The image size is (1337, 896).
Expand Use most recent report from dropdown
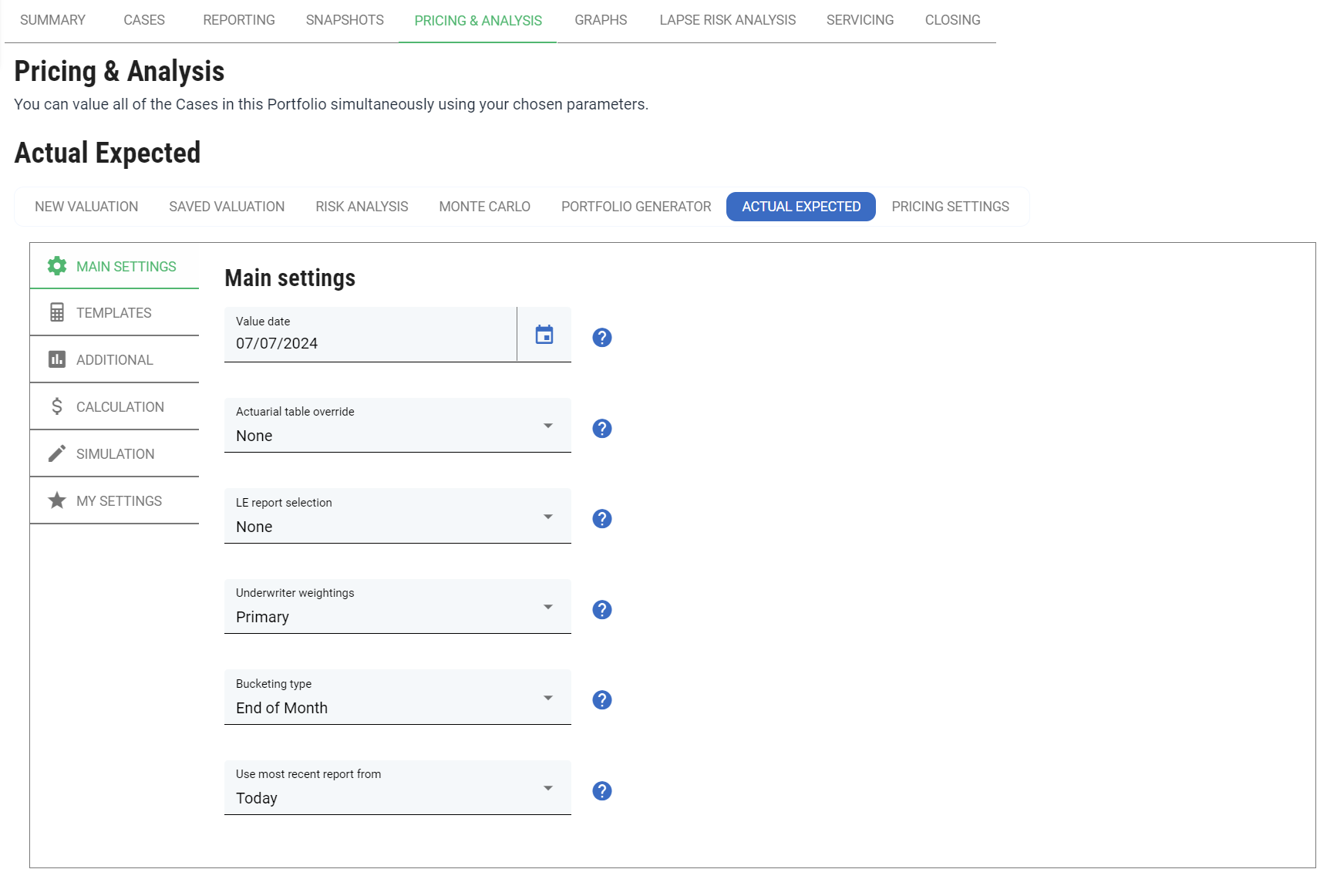coord(397,788)
